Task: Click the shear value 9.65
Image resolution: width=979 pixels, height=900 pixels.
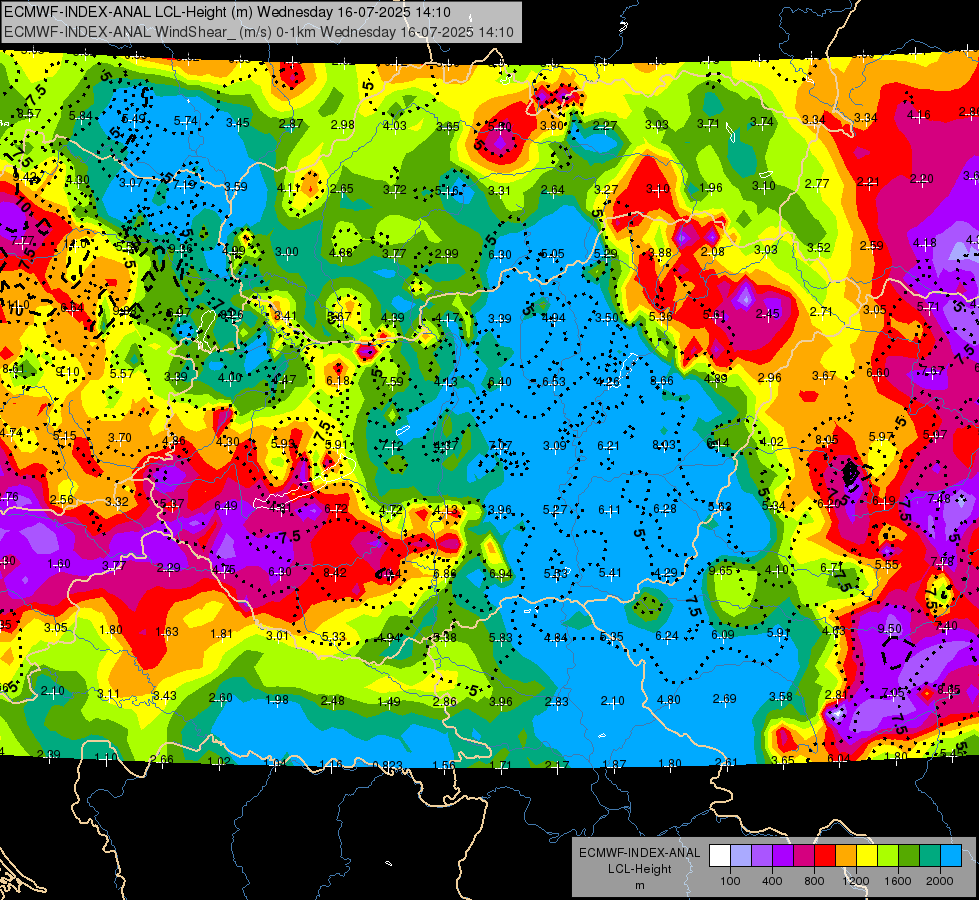Action: coord(720,570)
